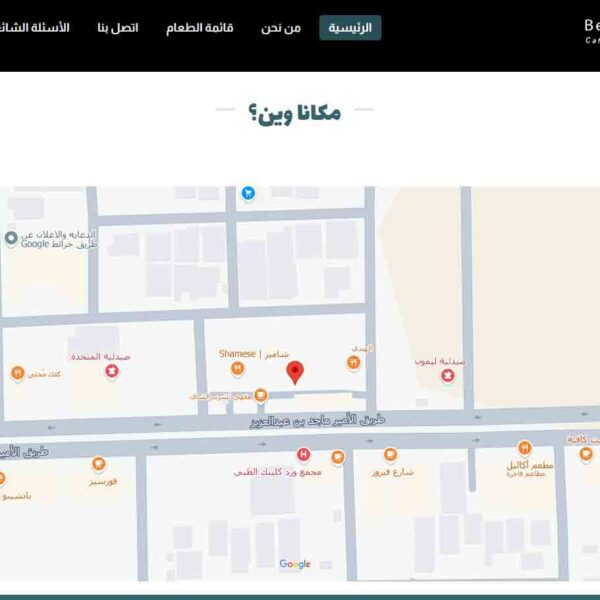This screenshot has width=600, height=600.
Task: Click the 'مجمع ورد كلينك الطبي' label
Action: point(277,472)
